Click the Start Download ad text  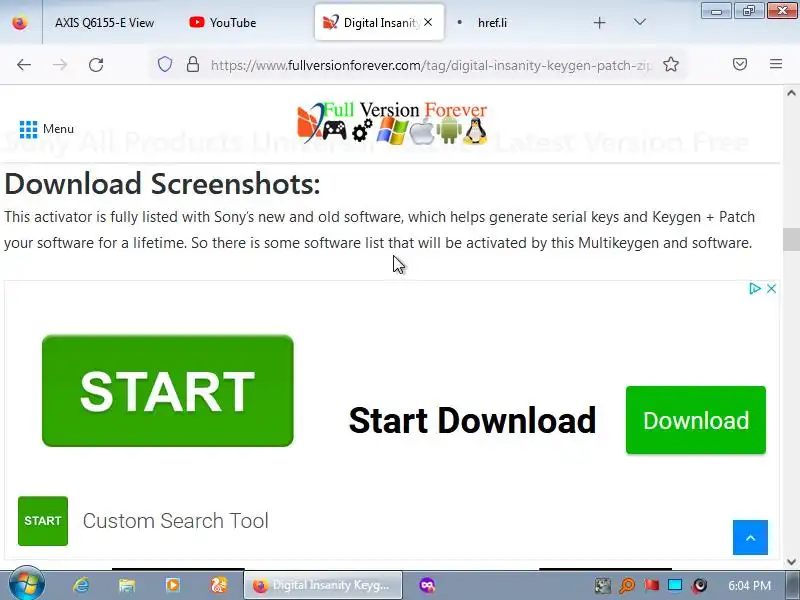point(472,420)
